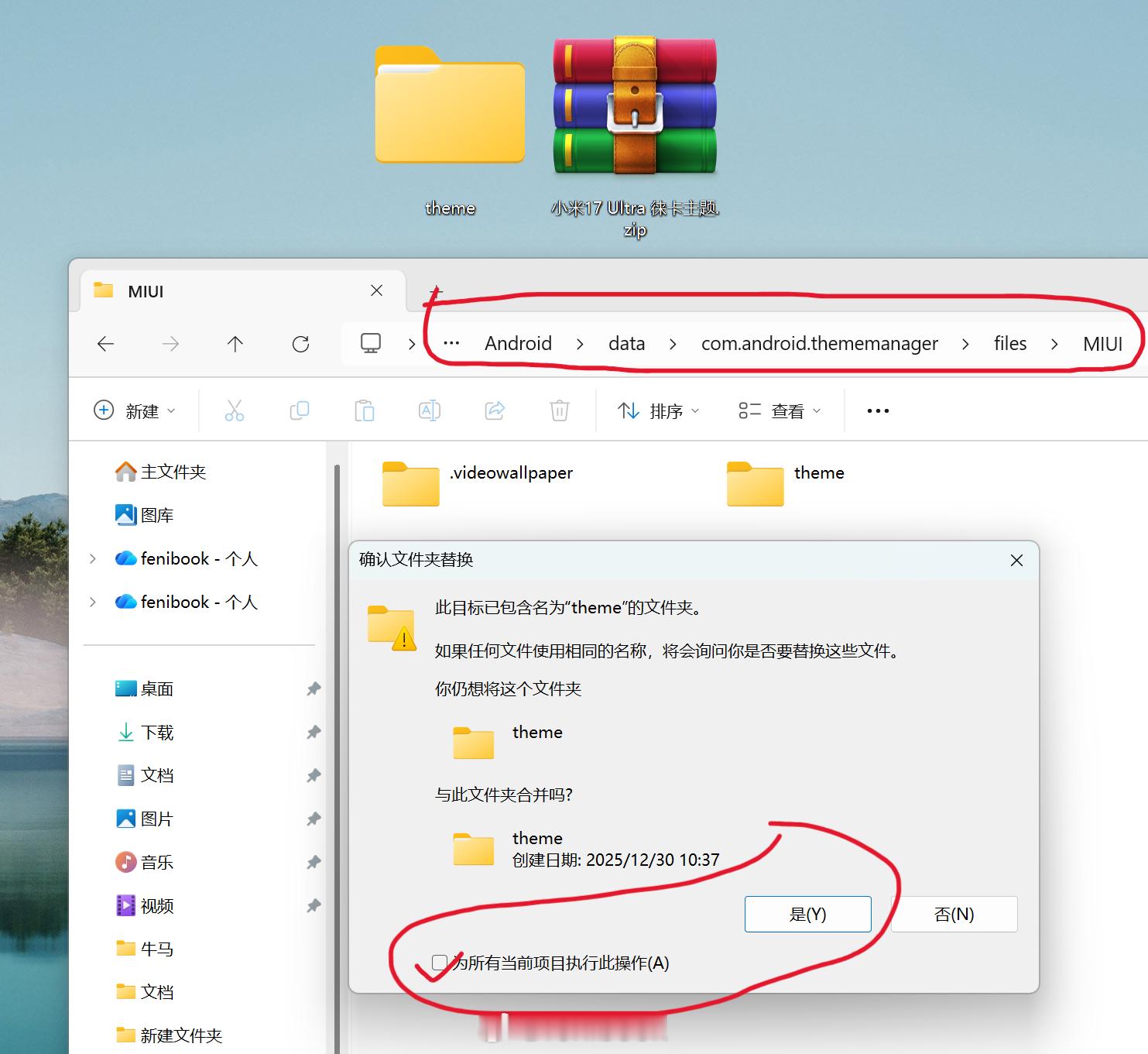
Task: Close the 确认文件夹替换 dialog
Action: (1017, 560)
